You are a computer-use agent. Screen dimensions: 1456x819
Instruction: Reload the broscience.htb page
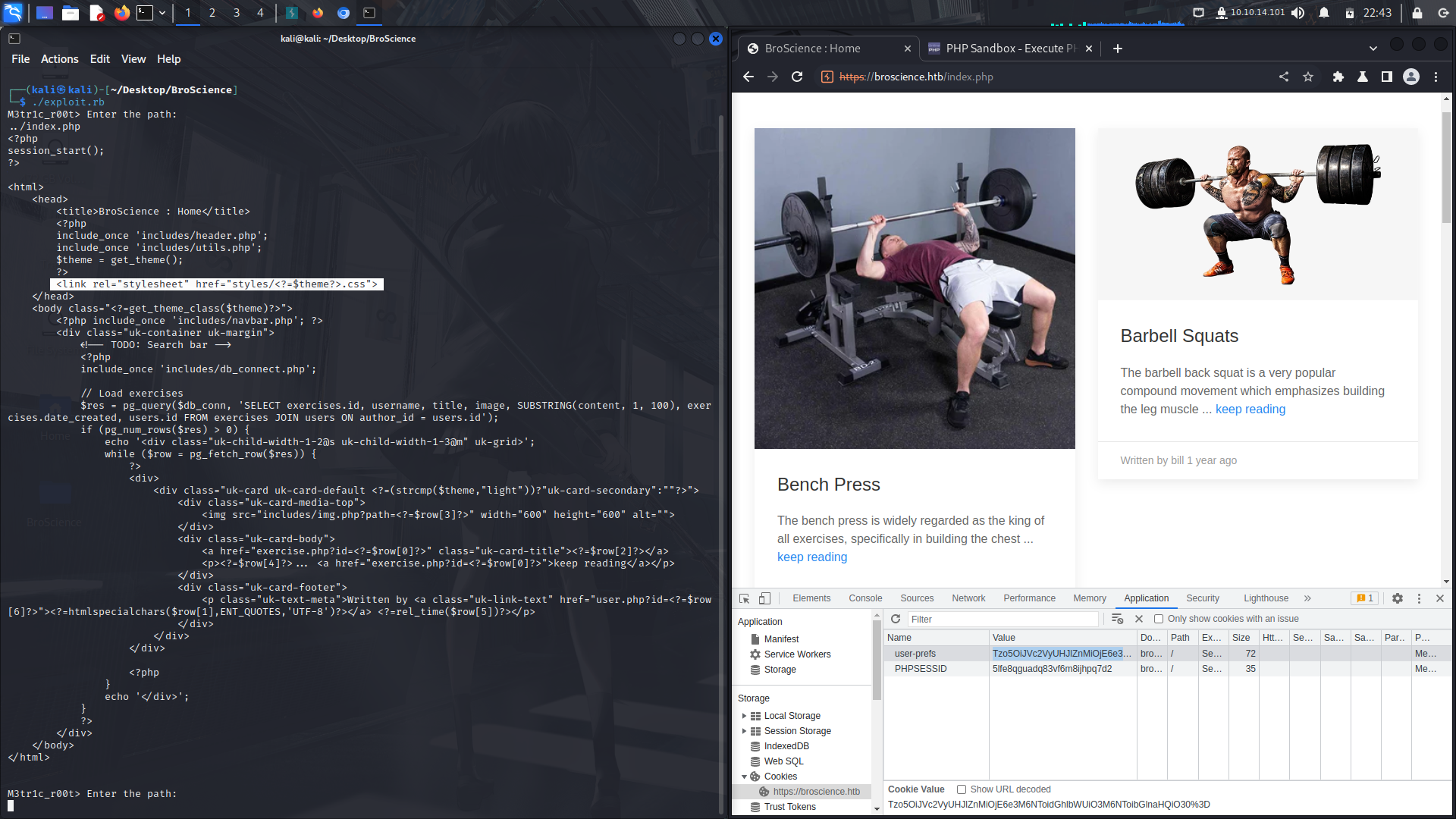(797, 77)
